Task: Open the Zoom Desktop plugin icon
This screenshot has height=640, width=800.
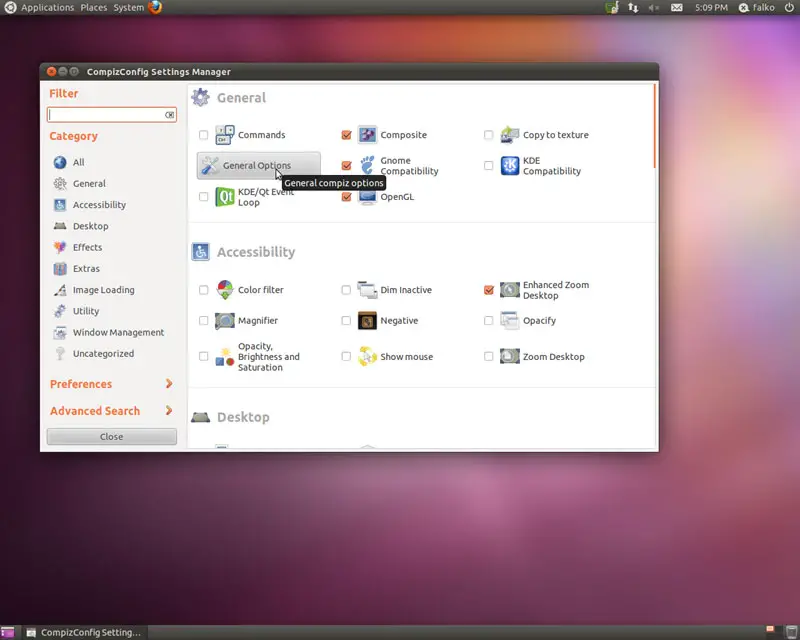Action: (509, 356)
